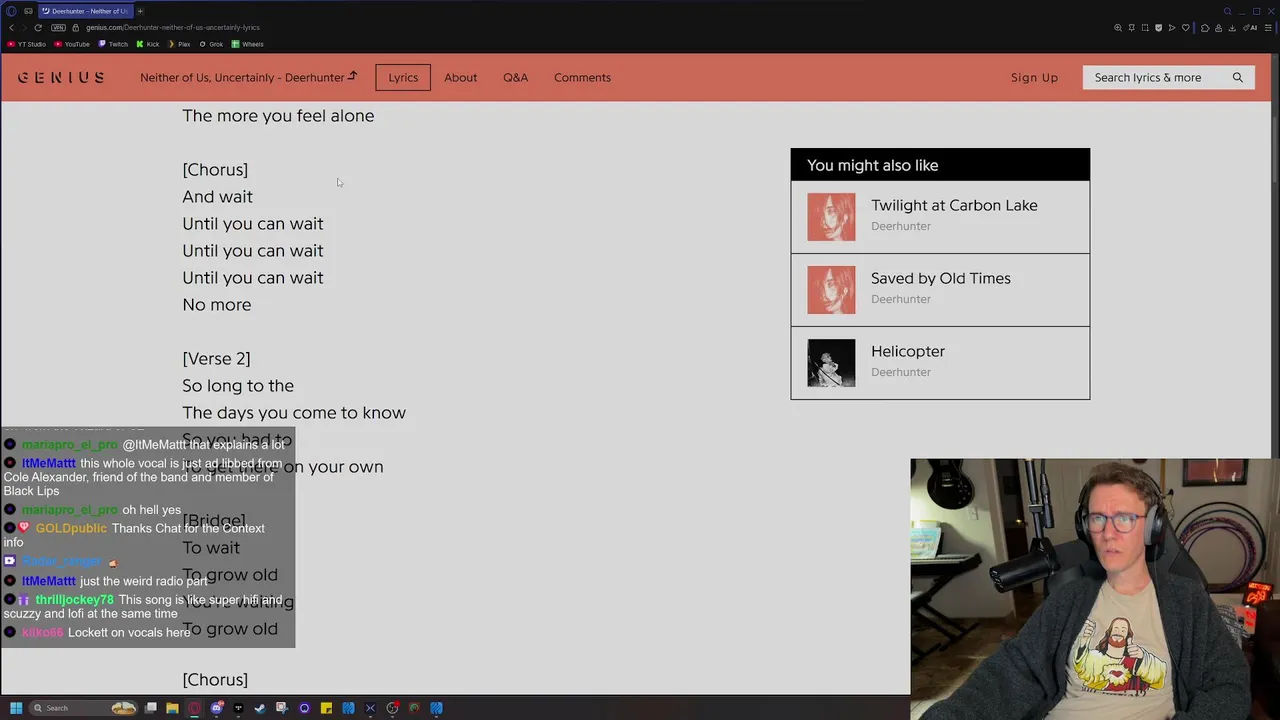Click the Twilight at Carbon Lake album thumbnail
Viewport: 1280px width, 720px height.
click(831, 217)
